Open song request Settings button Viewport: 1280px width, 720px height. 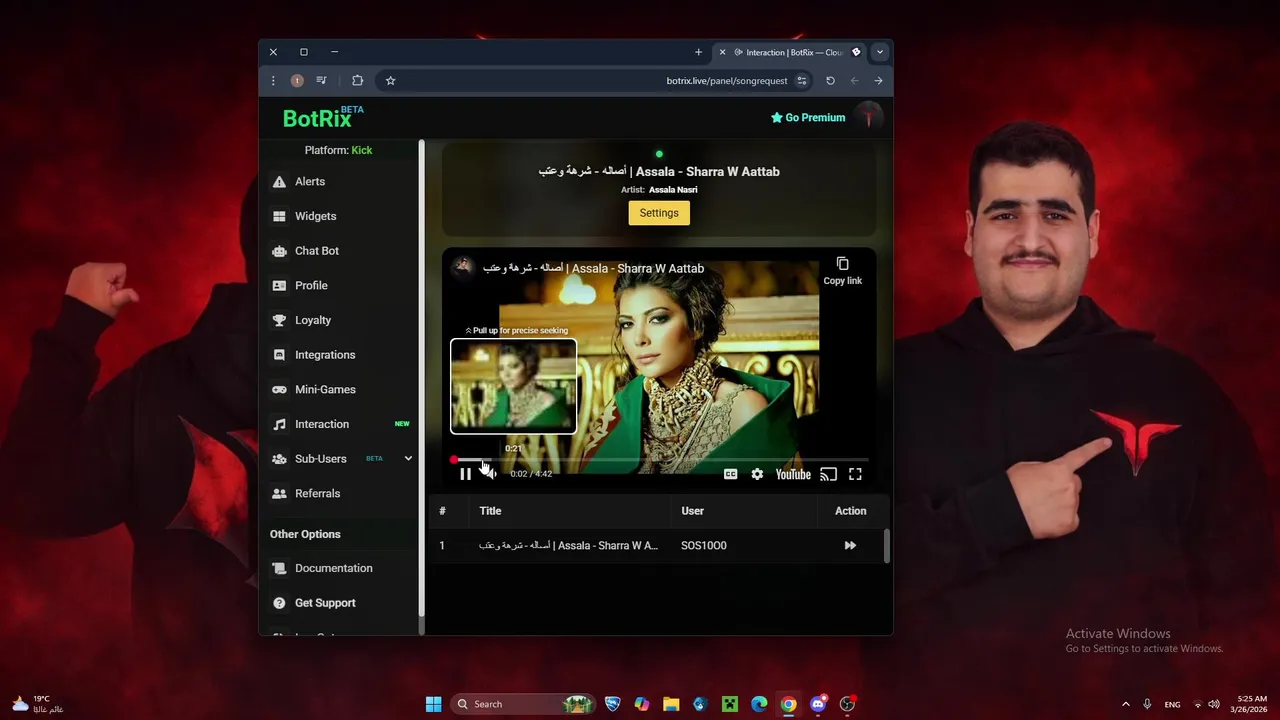[x=659, y=213]
